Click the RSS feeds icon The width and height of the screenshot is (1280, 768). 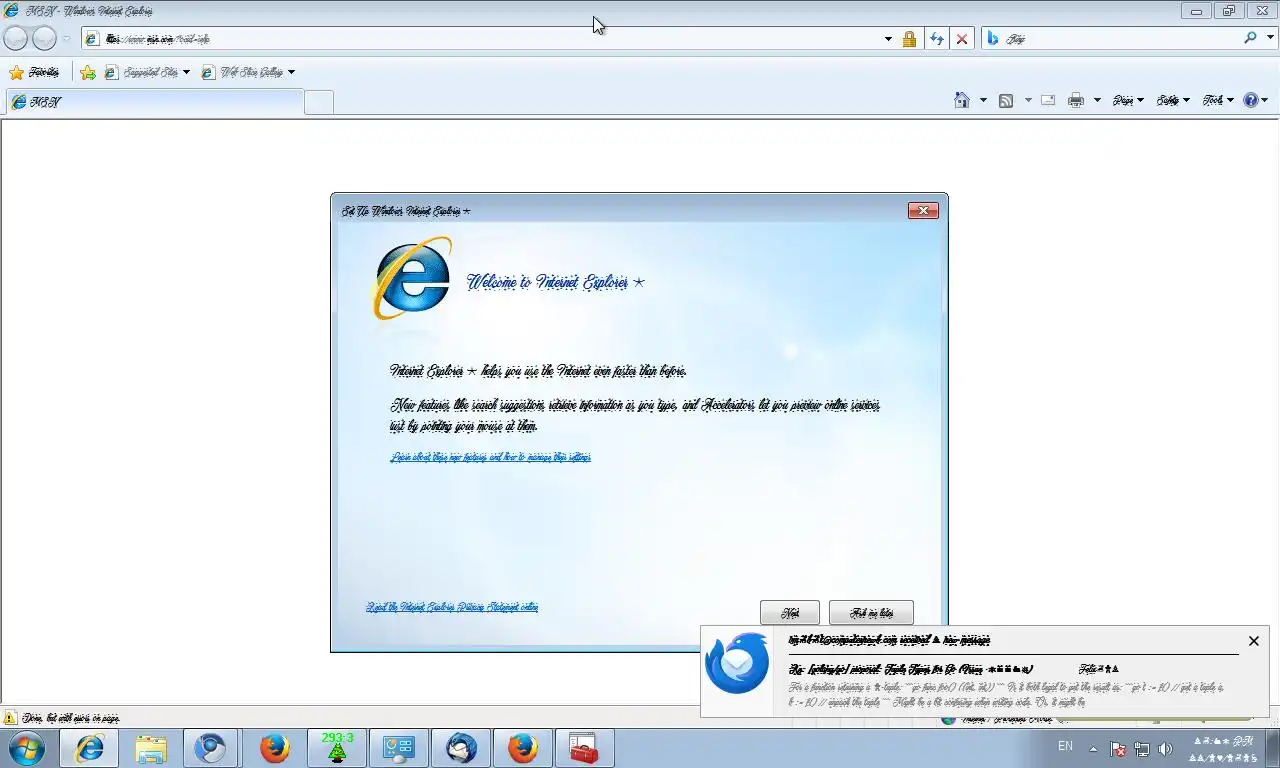pos(1006,100)
